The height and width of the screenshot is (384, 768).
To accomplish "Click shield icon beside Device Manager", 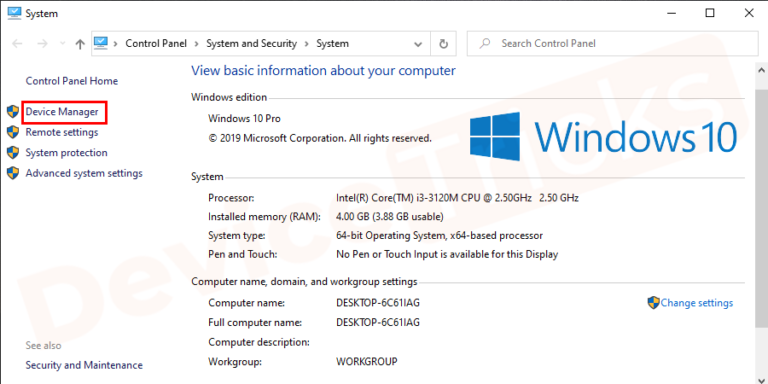I will pos(13,112).
